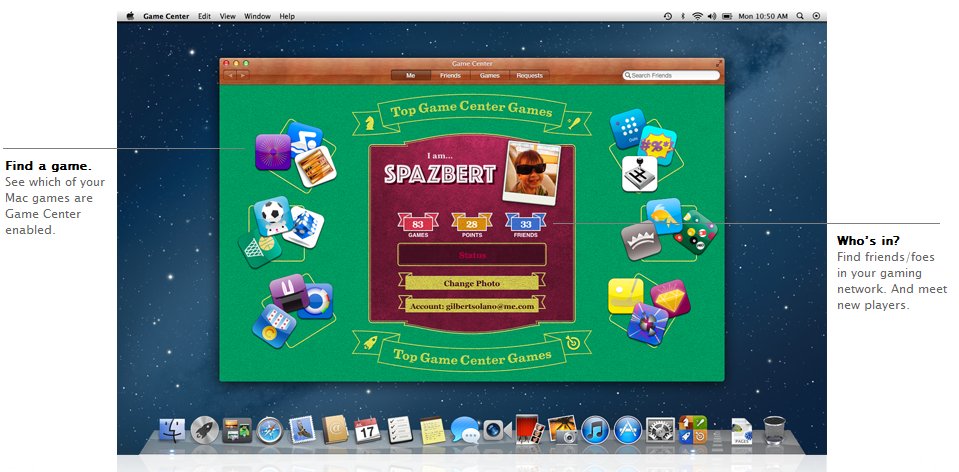Open the #%*! comic bubble game icon
Screen dimensions: 959x472
(x=656, y=146)
